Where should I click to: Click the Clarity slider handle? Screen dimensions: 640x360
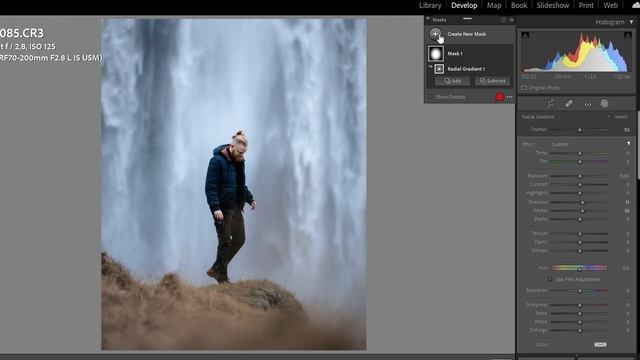click(x=580, y=242)
